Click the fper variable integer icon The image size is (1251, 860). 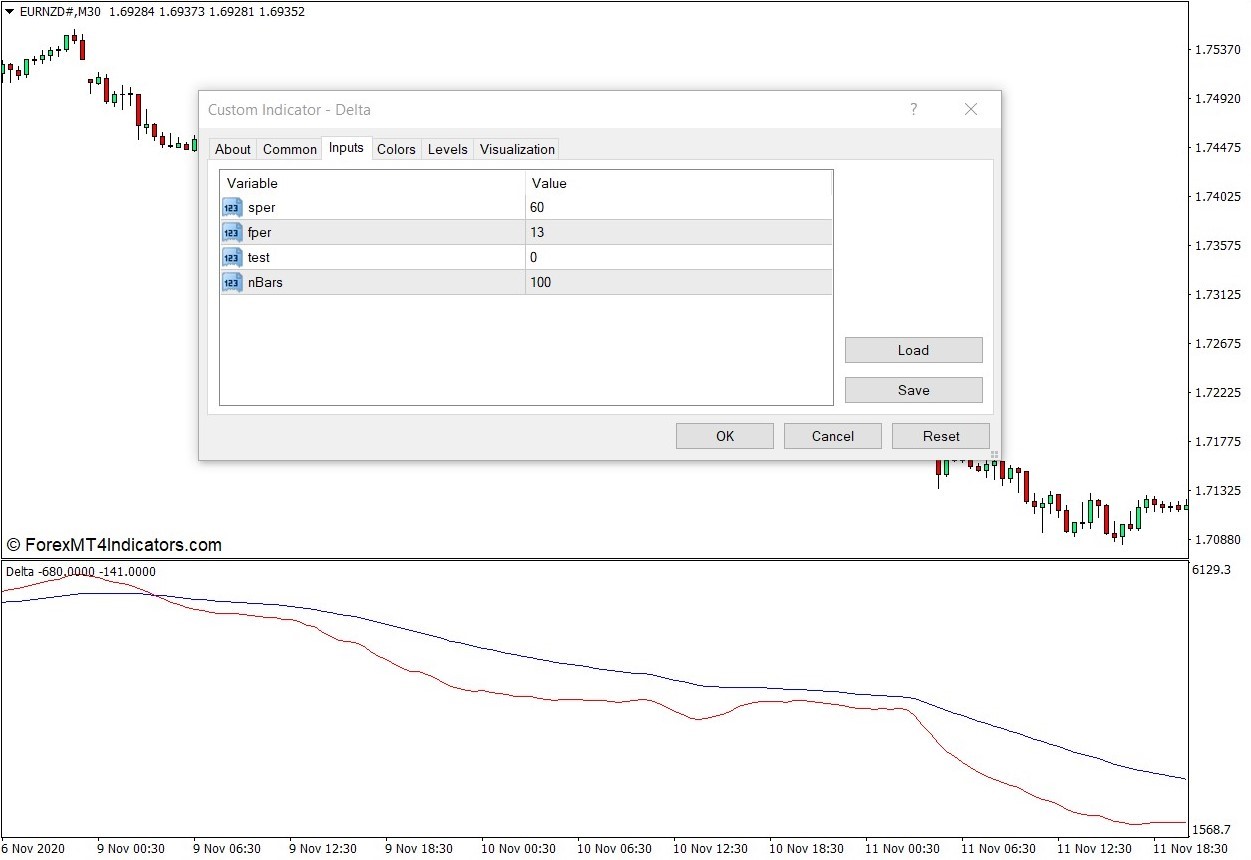(232, 233)
